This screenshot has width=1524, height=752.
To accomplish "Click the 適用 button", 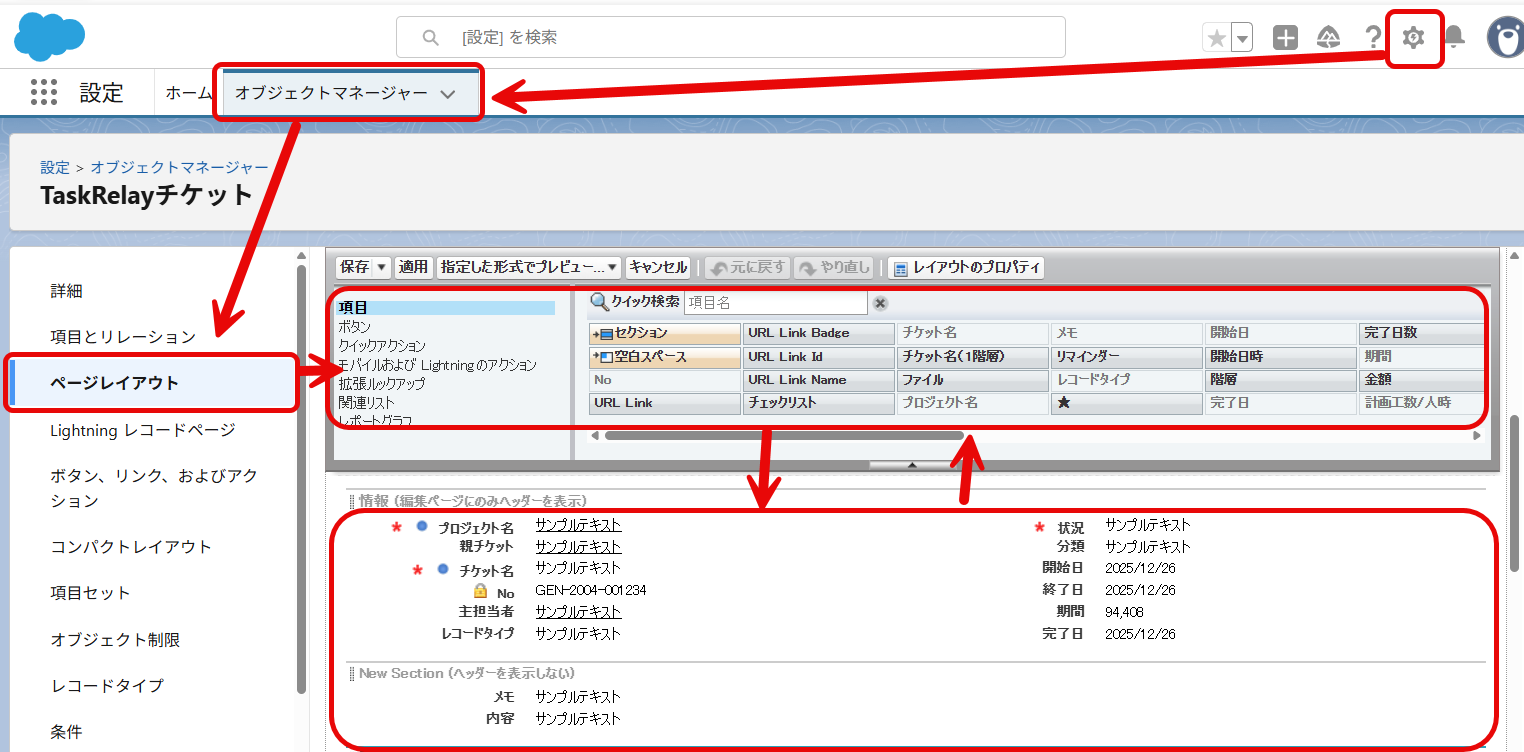I will point(413,267).
